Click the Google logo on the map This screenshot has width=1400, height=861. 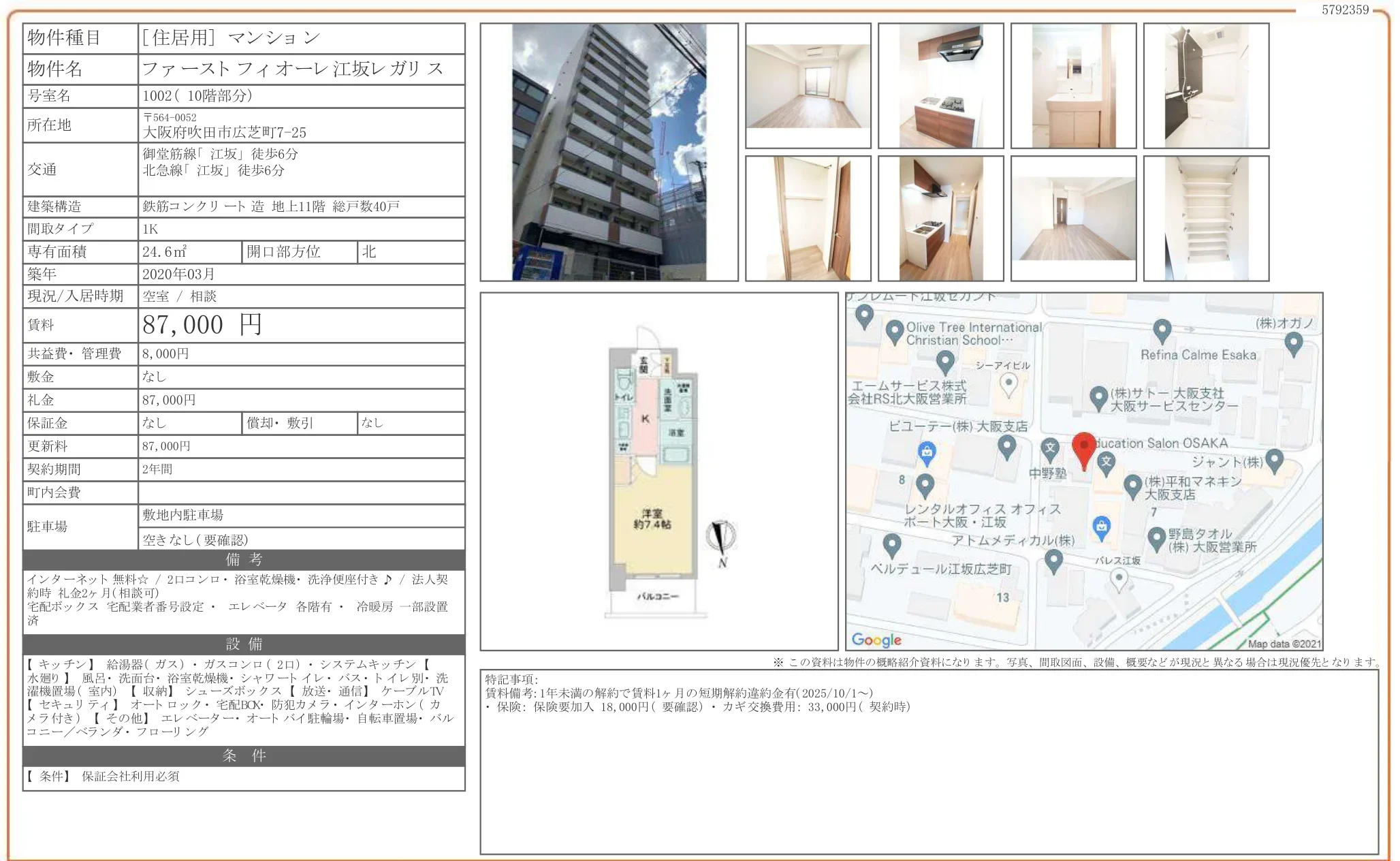point(877,638)
